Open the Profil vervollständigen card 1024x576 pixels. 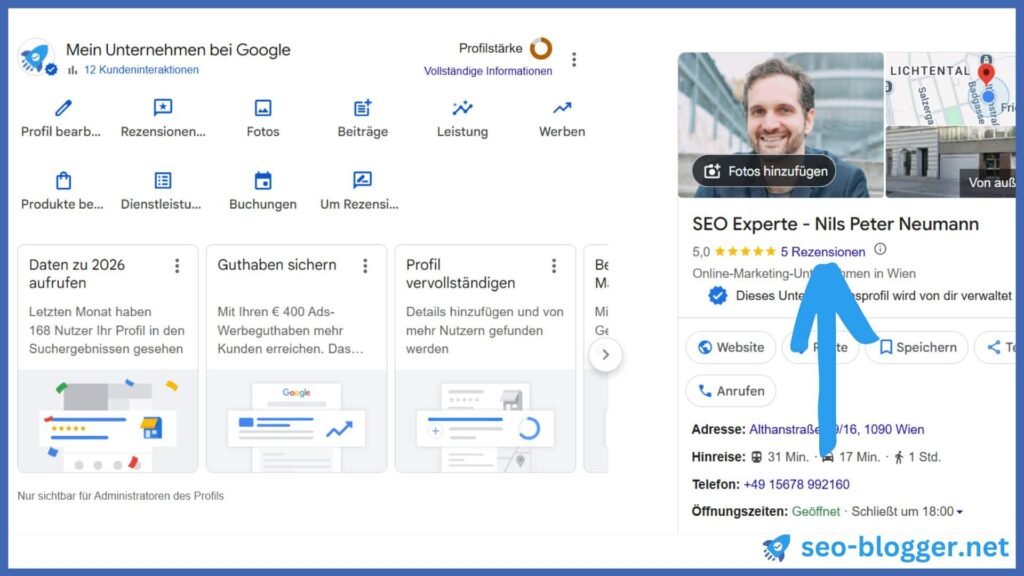[485, 359]
